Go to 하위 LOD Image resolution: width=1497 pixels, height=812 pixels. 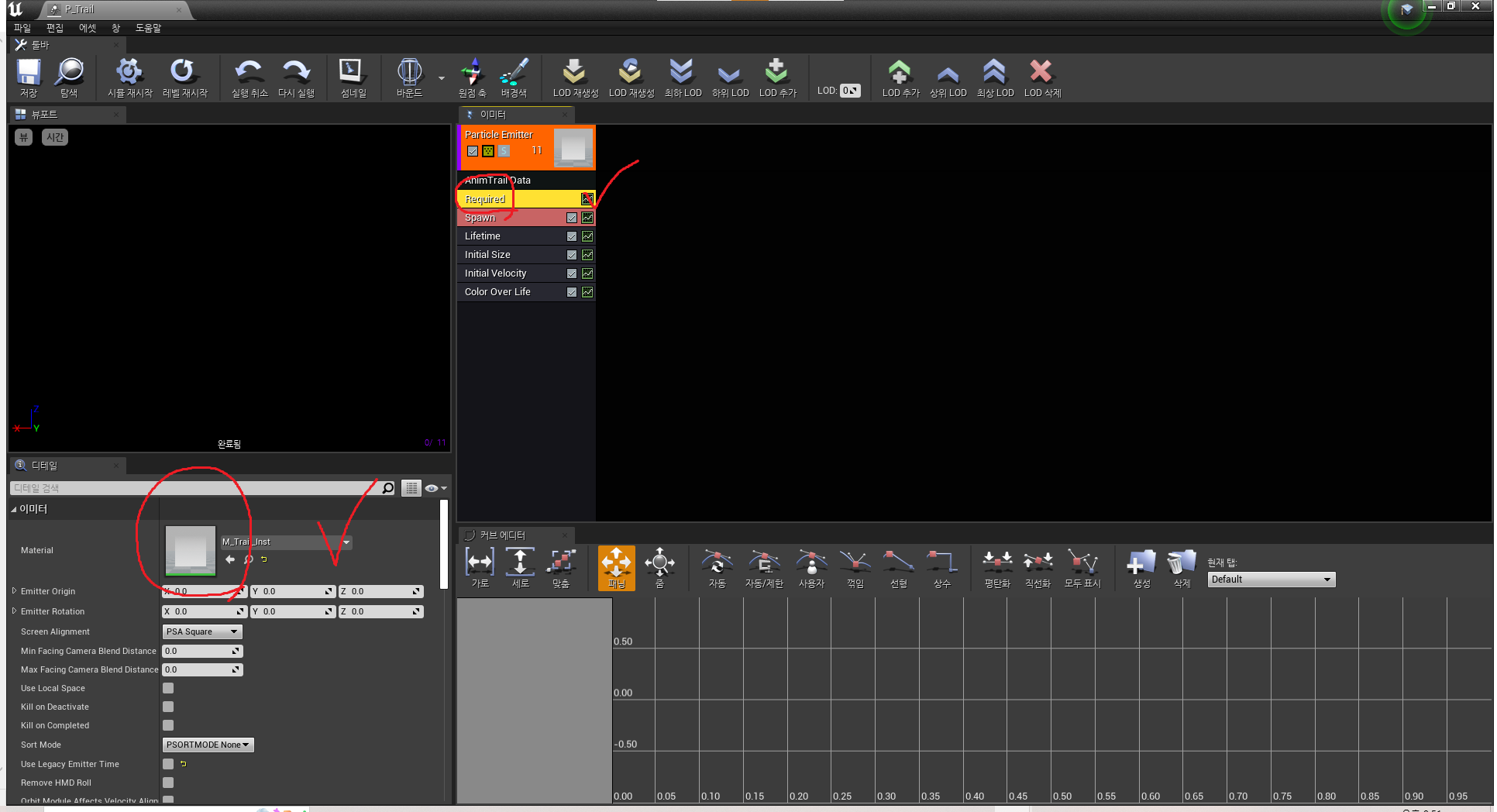[730, 78]
